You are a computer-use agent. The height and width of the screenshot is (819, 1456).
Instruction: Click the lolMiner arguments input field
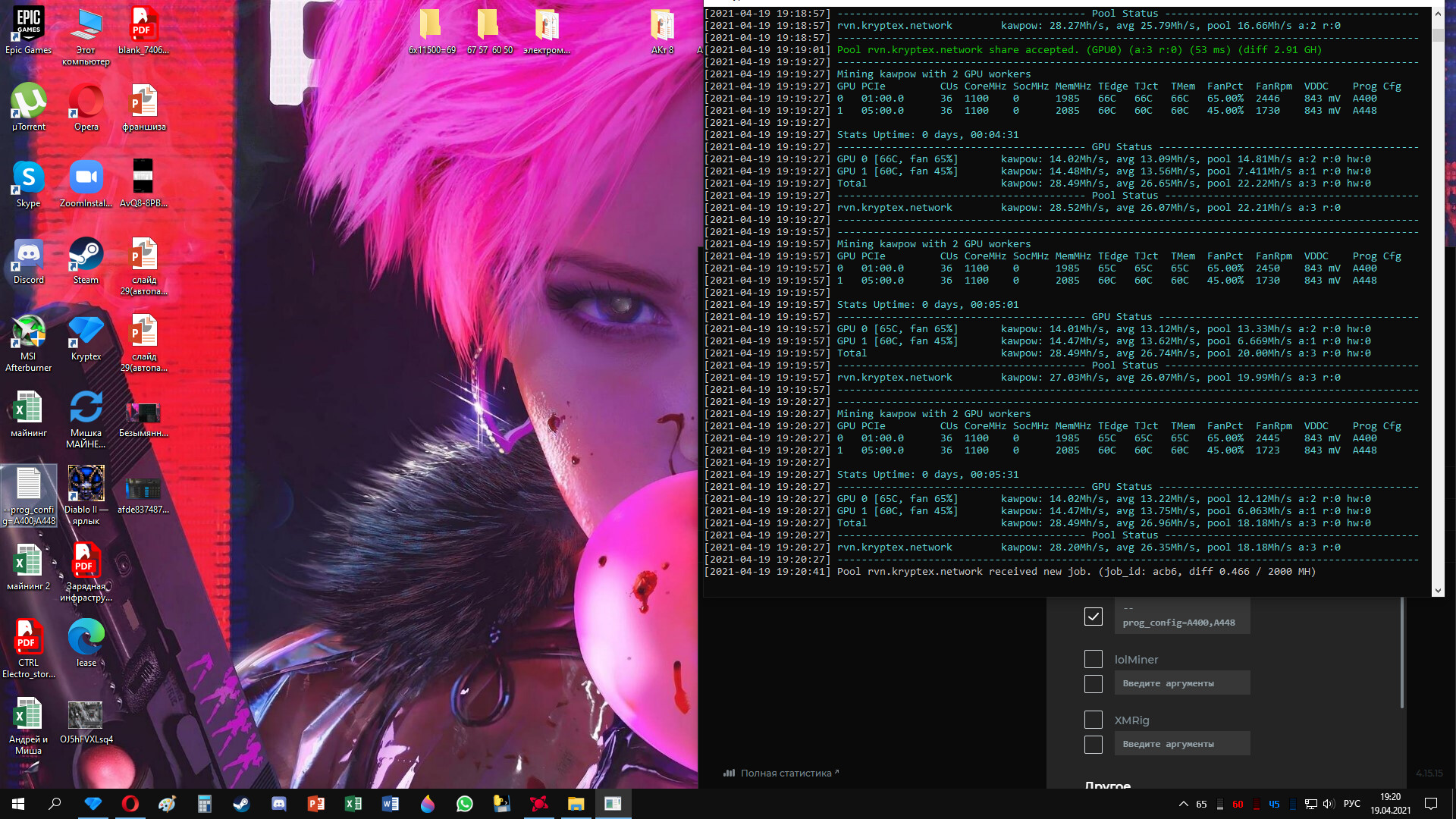(x=1181, y=683)
